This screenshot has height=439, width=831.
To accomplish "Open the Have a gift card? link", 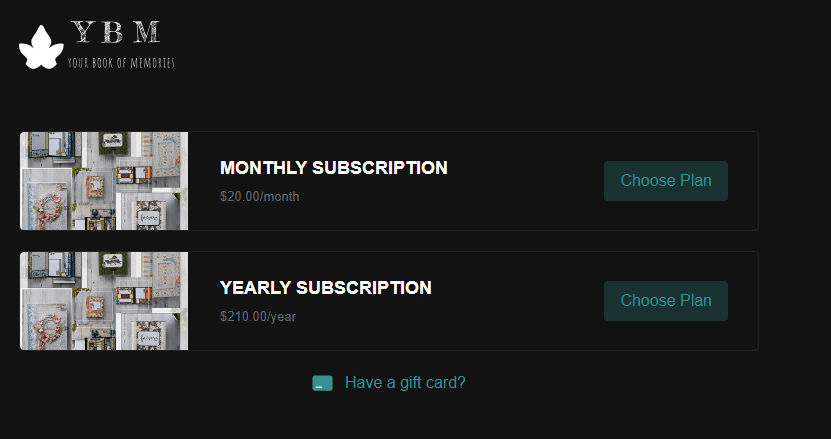I will (x=405, y=382).
